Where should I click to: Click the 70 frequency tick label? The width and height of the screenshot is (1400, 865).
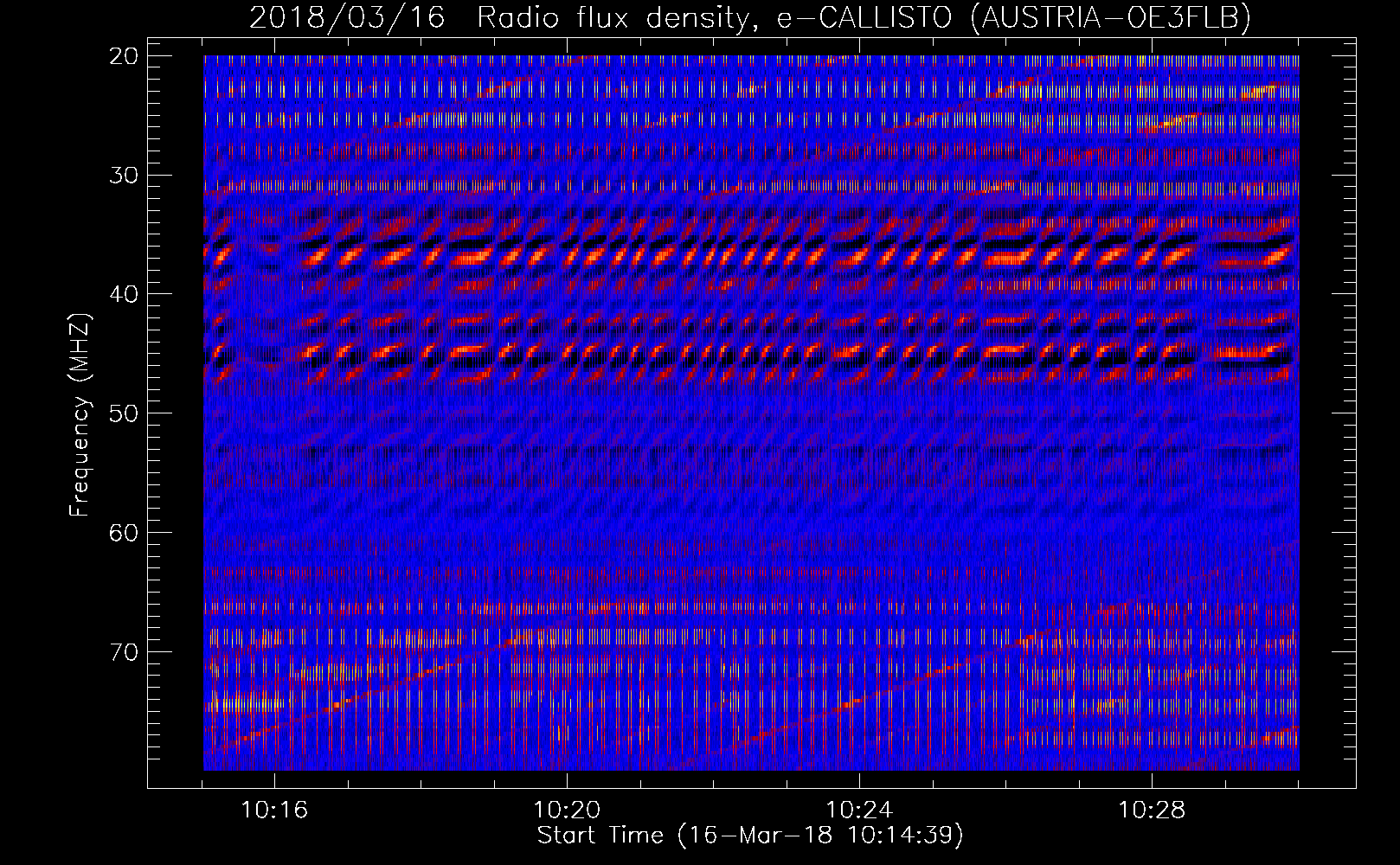coord(125,651)
